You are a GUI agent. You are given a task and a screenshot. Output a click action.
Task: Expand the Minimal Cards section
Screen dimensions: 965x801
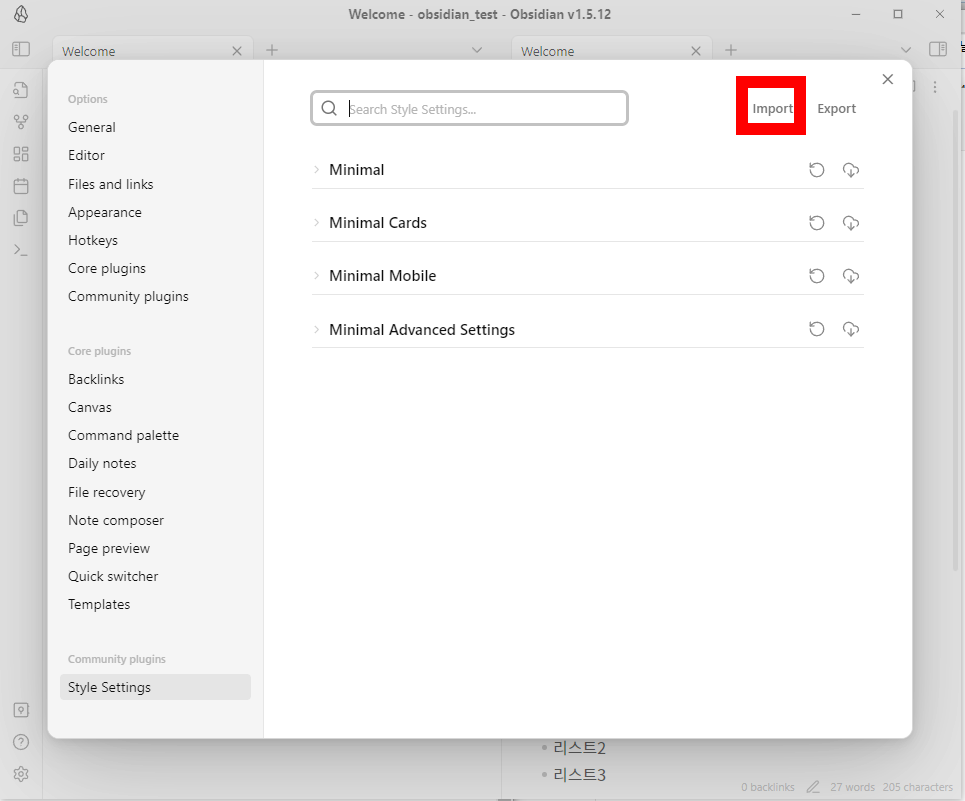point(316,223)
